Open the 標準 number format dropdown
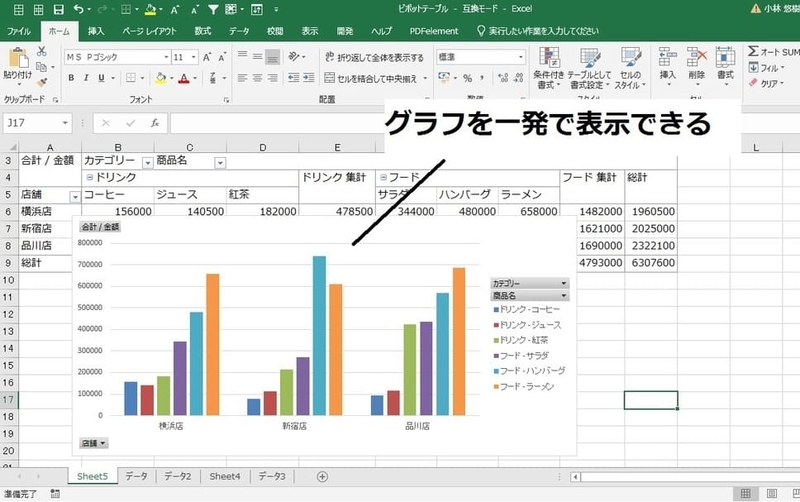Image resolution: width=800 pixels, height=502 pixels. click(520, 57)
